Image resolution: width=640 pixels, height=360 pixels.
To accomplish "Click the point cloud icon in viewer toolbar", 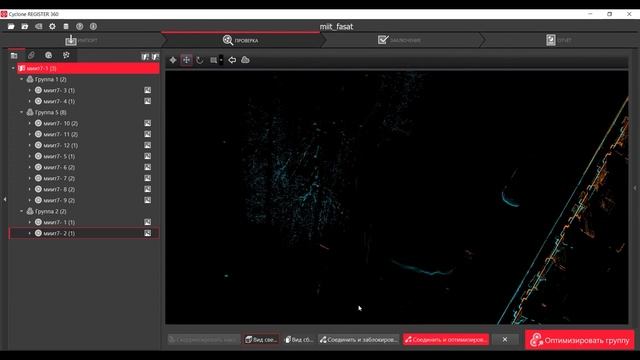I will 245,60.
